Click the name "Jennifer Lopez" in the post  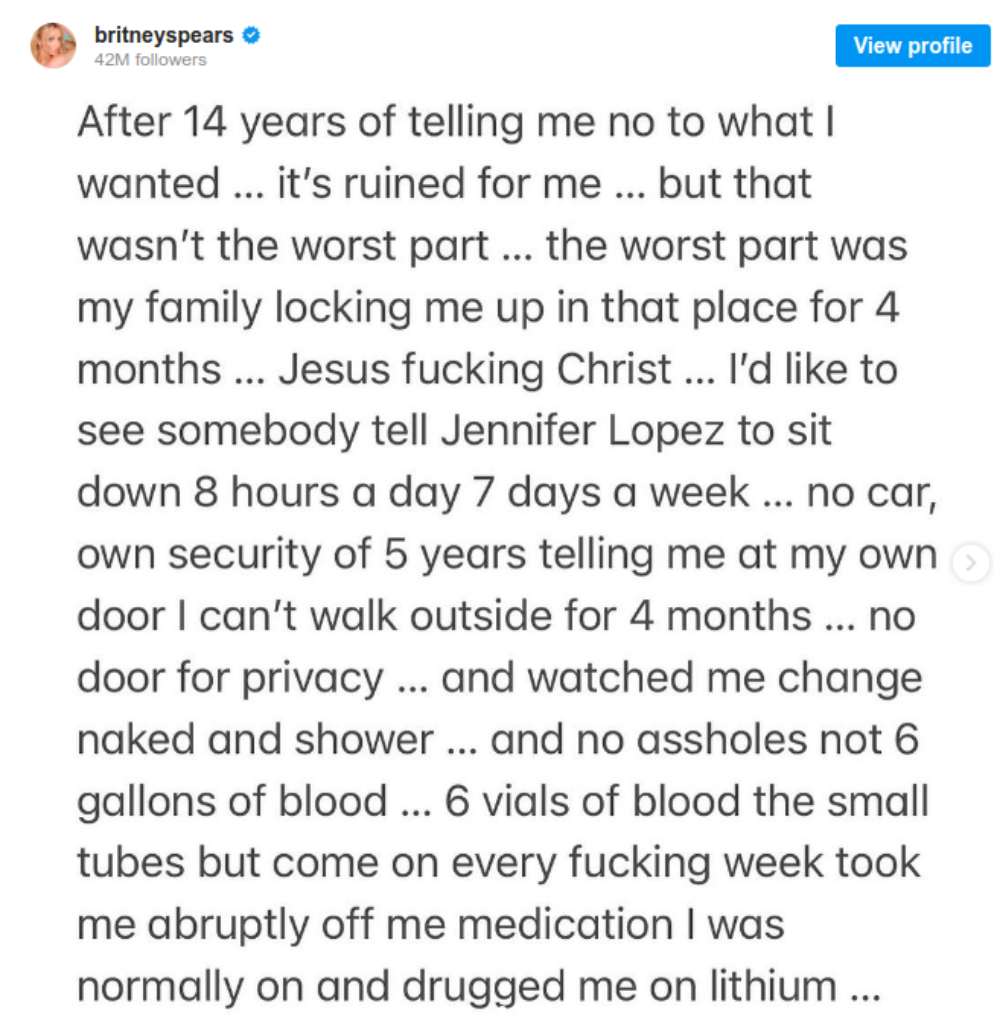(x=557, y=431)
